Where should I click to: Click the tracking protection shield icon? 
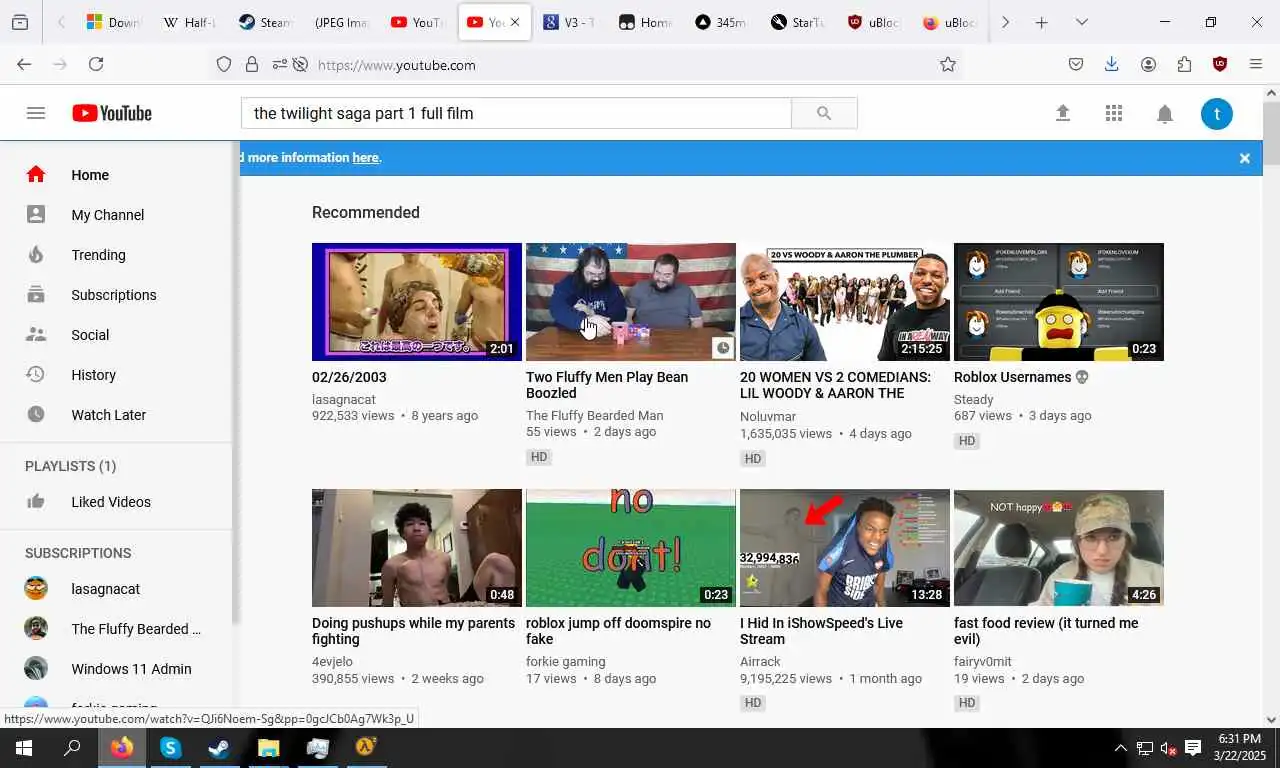pos(224,64)
